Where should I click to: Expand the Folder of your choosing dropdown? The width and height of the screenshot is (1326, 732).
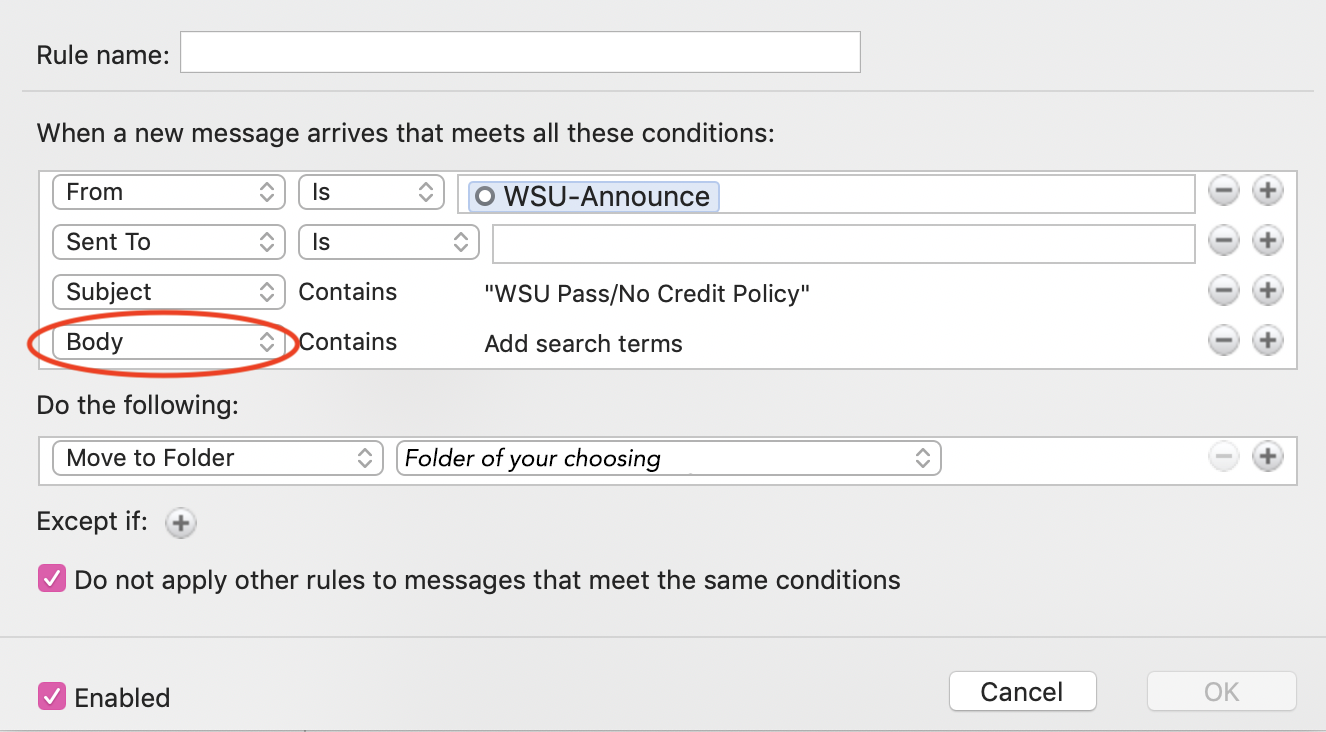(x=668, y=458)
